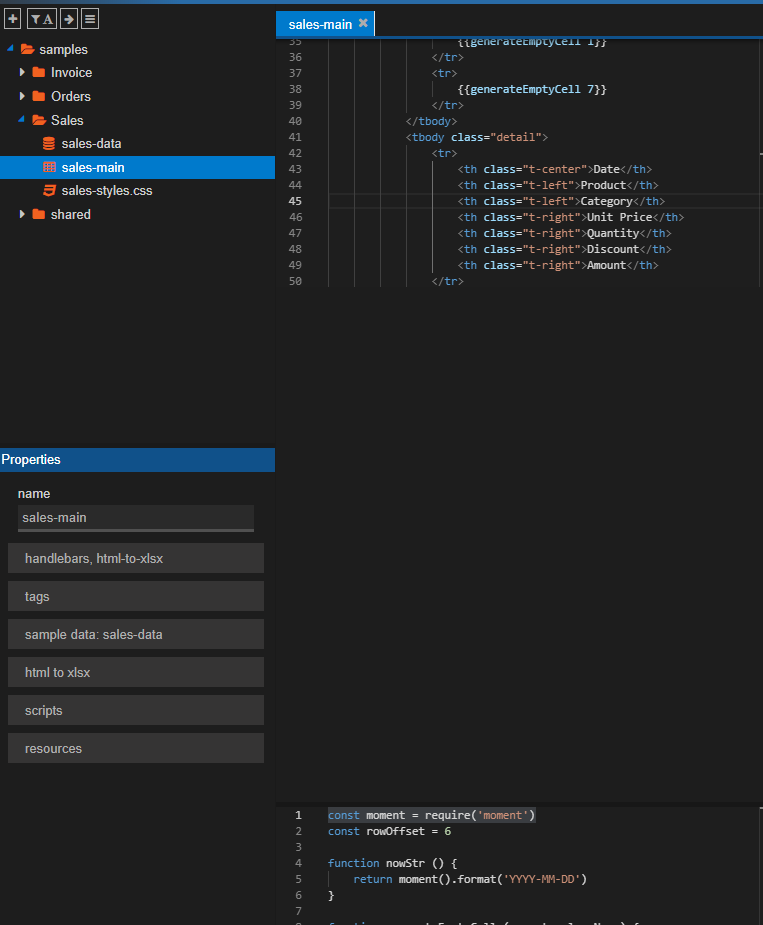Click the name input field showing sales-main
The image size is (763, 925).
(x=135, y=517)
